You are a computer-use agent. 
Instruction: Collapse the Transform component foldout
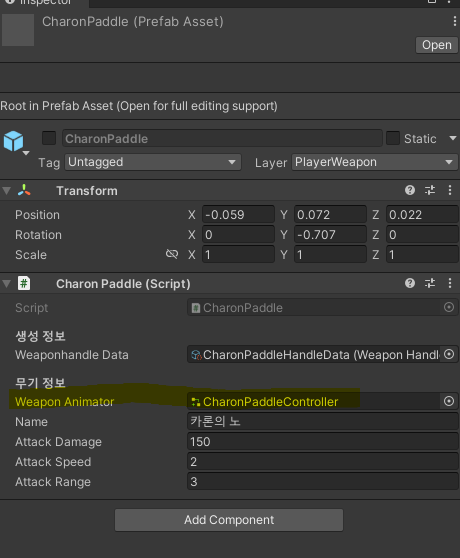[x=6, y=191]
